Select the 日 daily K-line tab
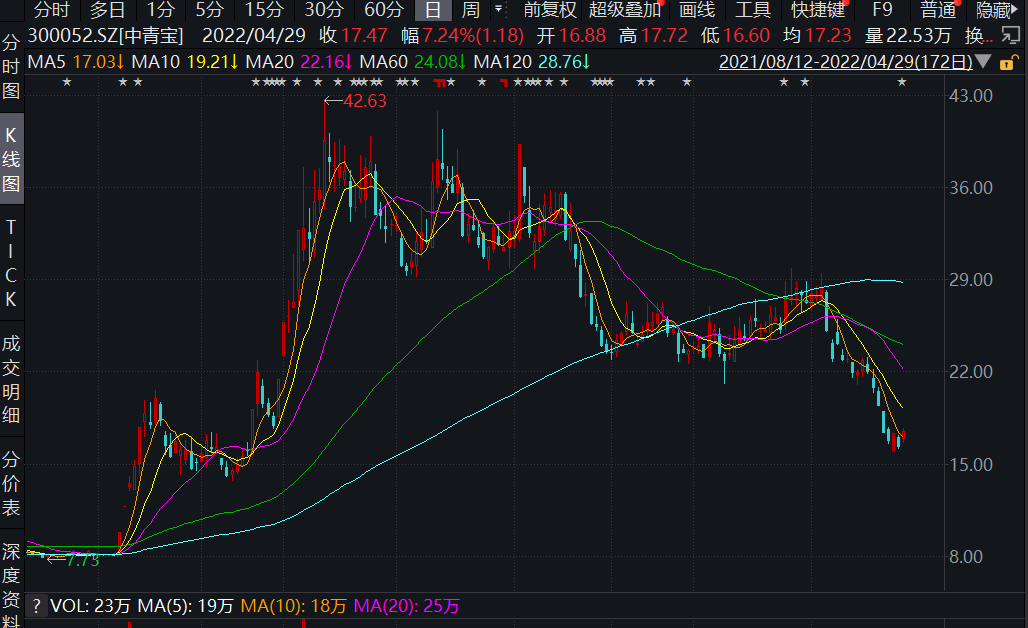 pos(433,10)
